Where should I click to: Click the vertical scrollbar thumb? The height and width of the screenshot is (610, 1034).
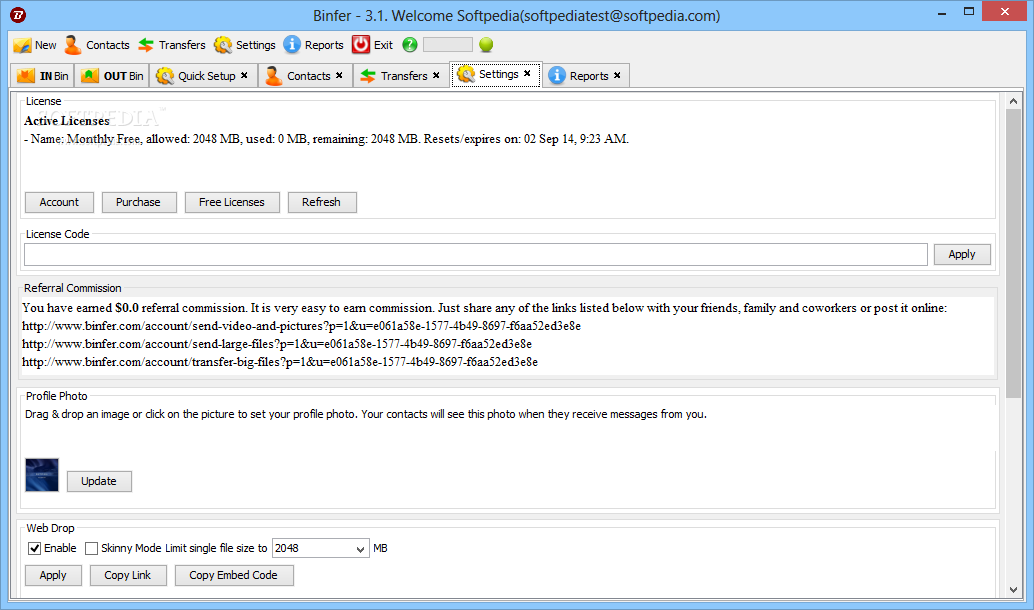(1014, 254)
